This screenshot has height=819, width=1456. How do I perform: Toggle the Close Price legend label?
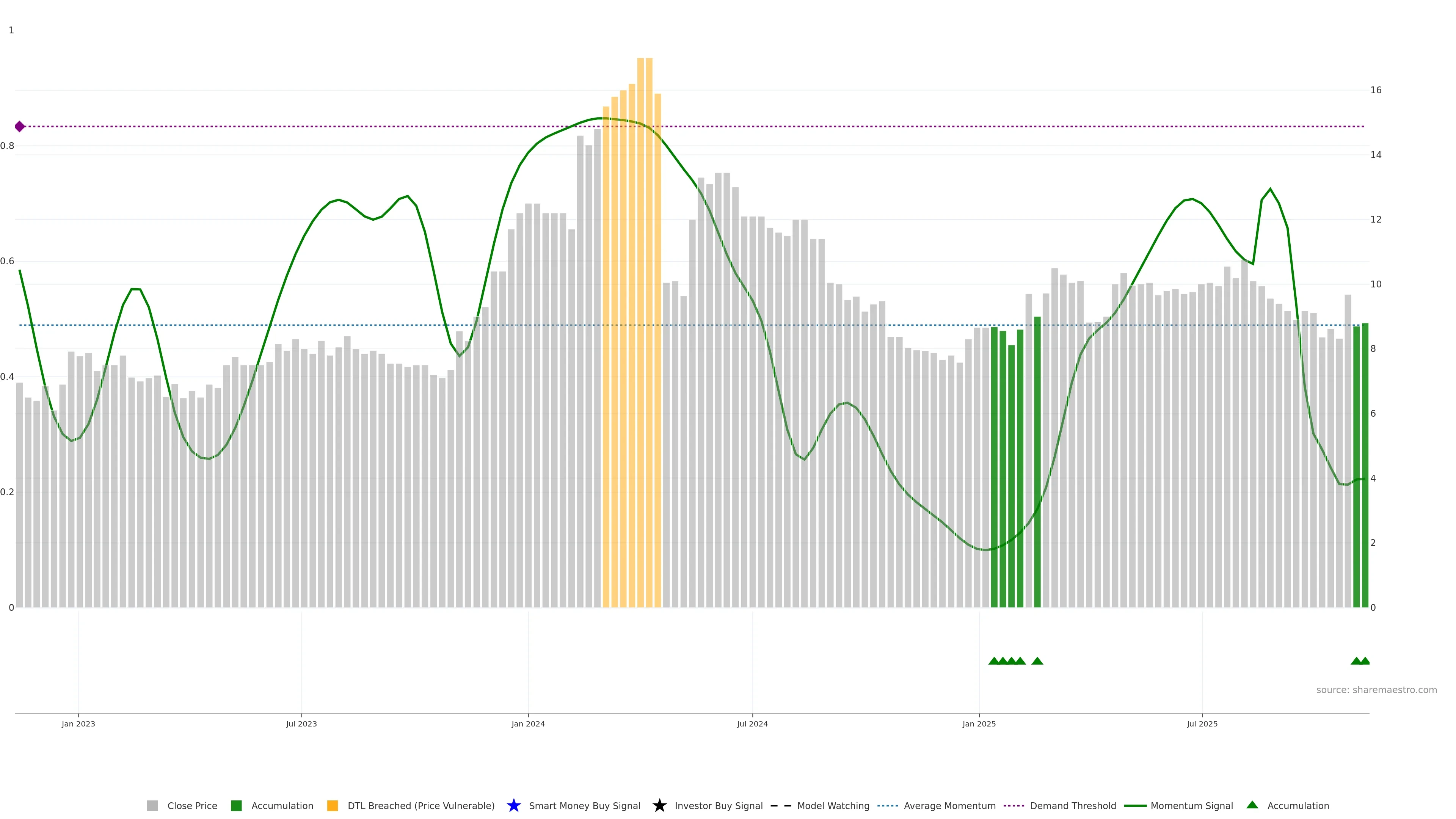(192, 805)
